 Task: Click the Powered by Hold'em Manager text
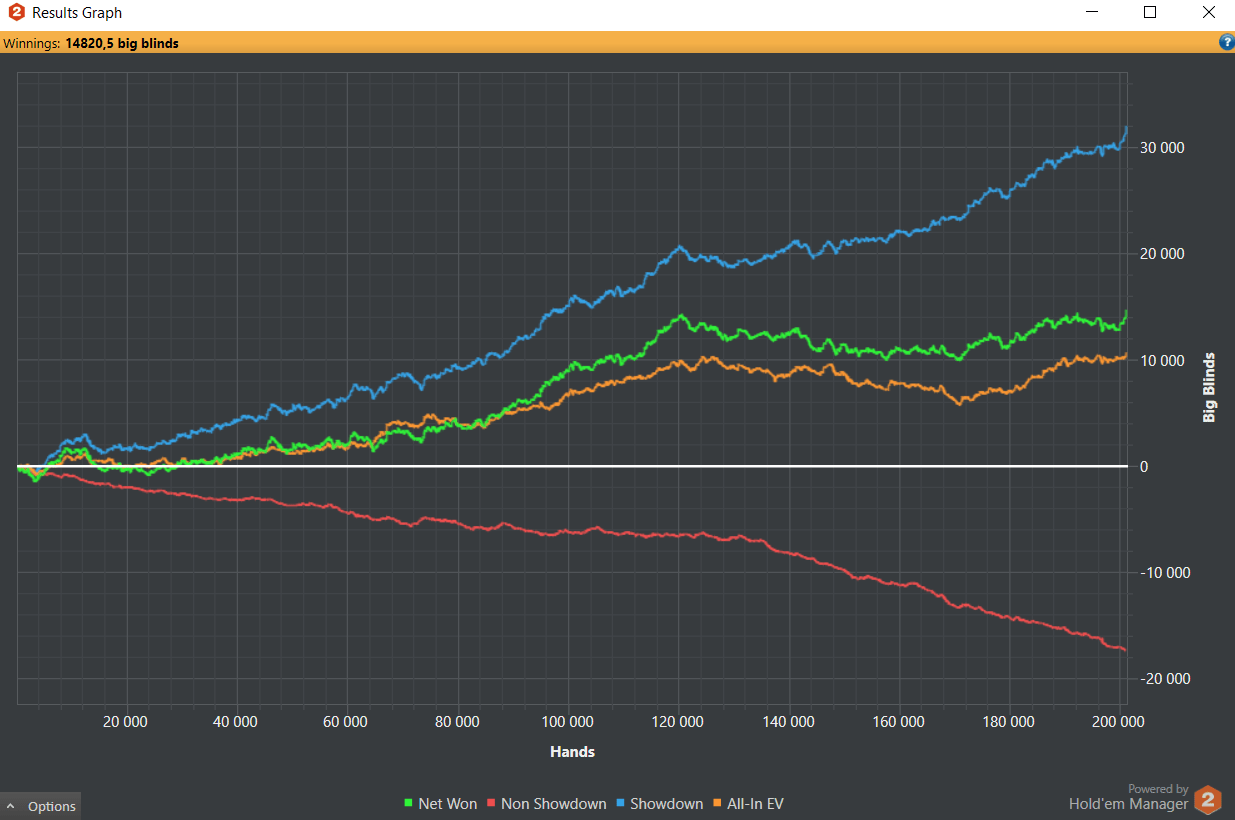[x=1128, y=797]
